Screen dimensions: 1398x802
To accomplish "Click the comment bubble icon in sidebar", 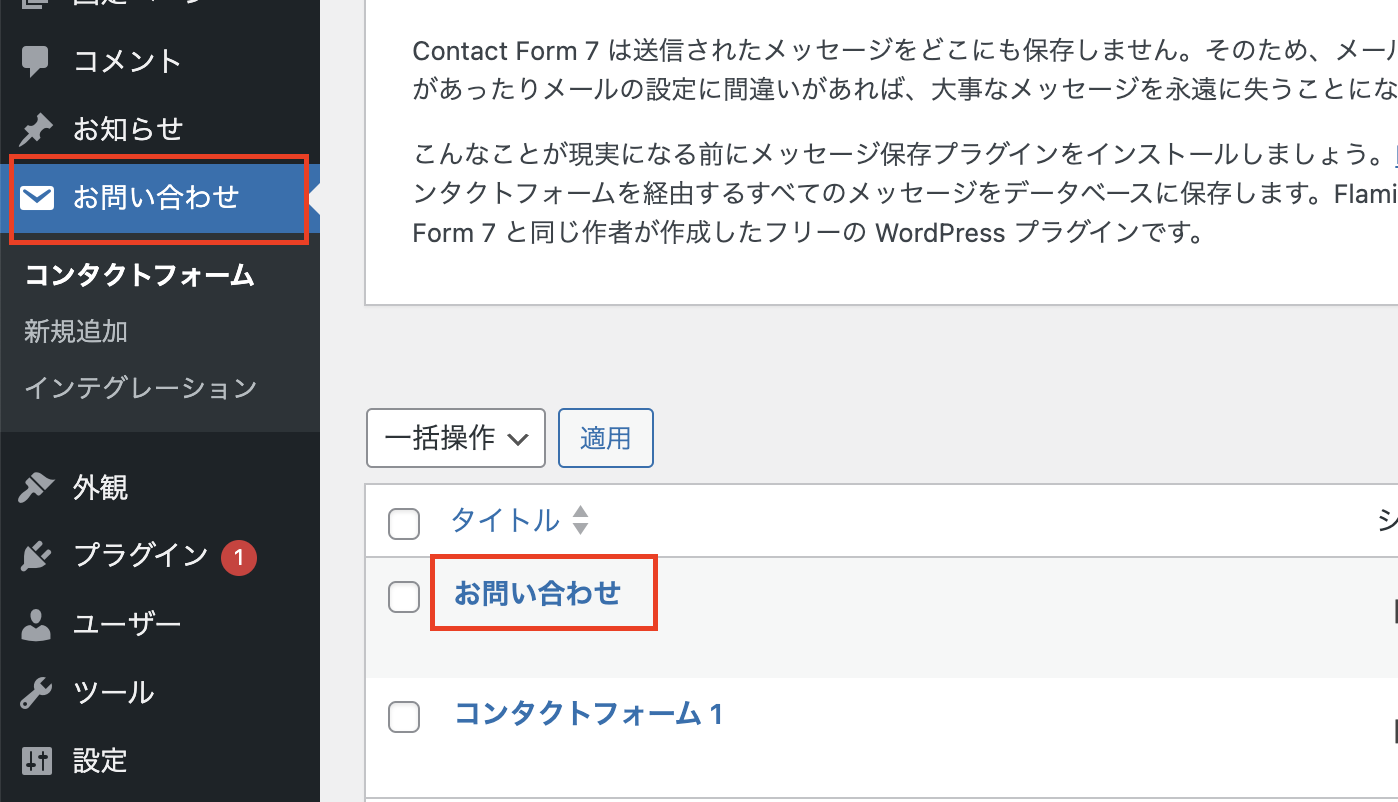I will (36, 61).
